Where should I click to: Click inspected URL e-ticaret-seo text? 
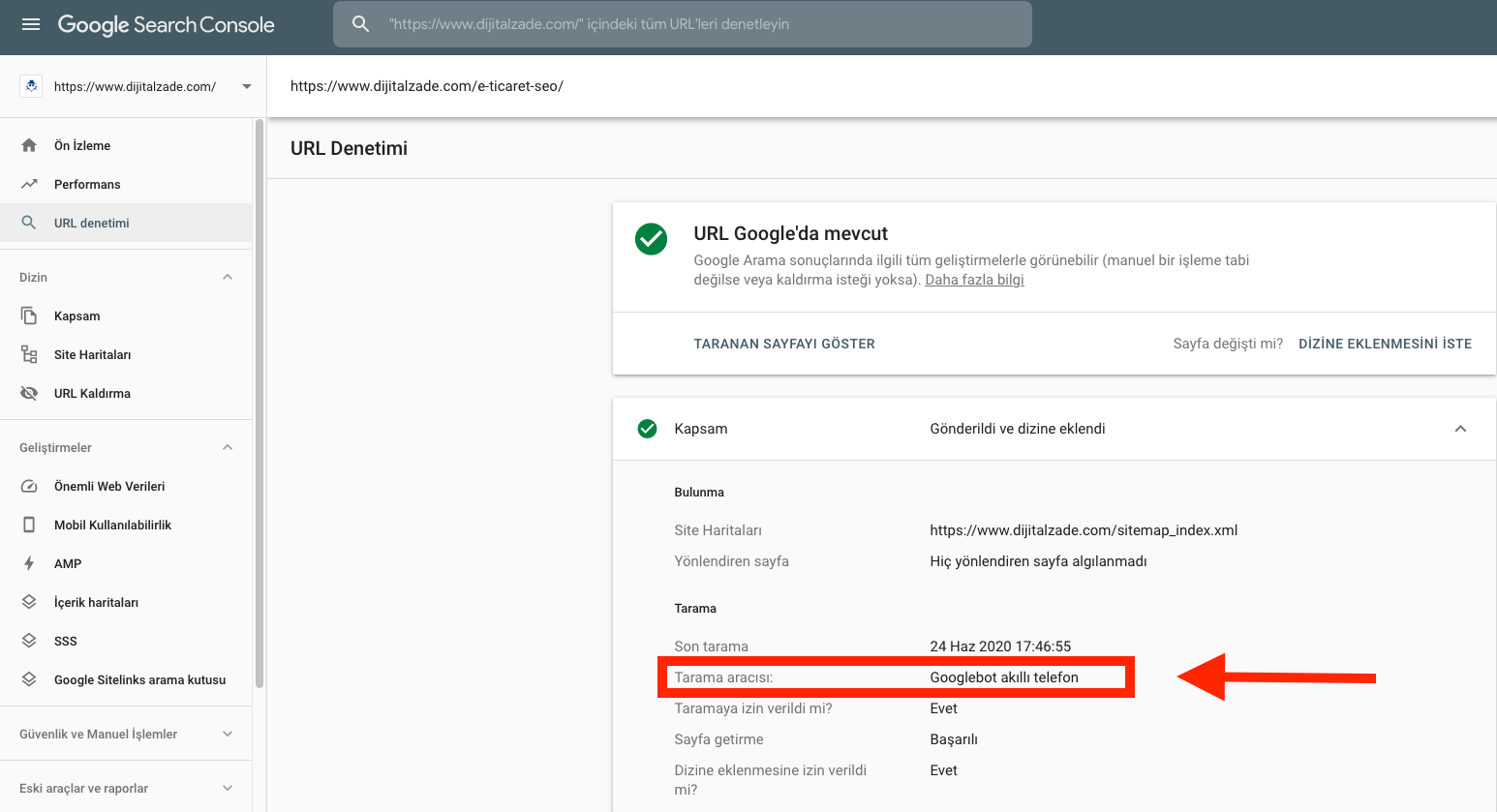pos(427,86)
